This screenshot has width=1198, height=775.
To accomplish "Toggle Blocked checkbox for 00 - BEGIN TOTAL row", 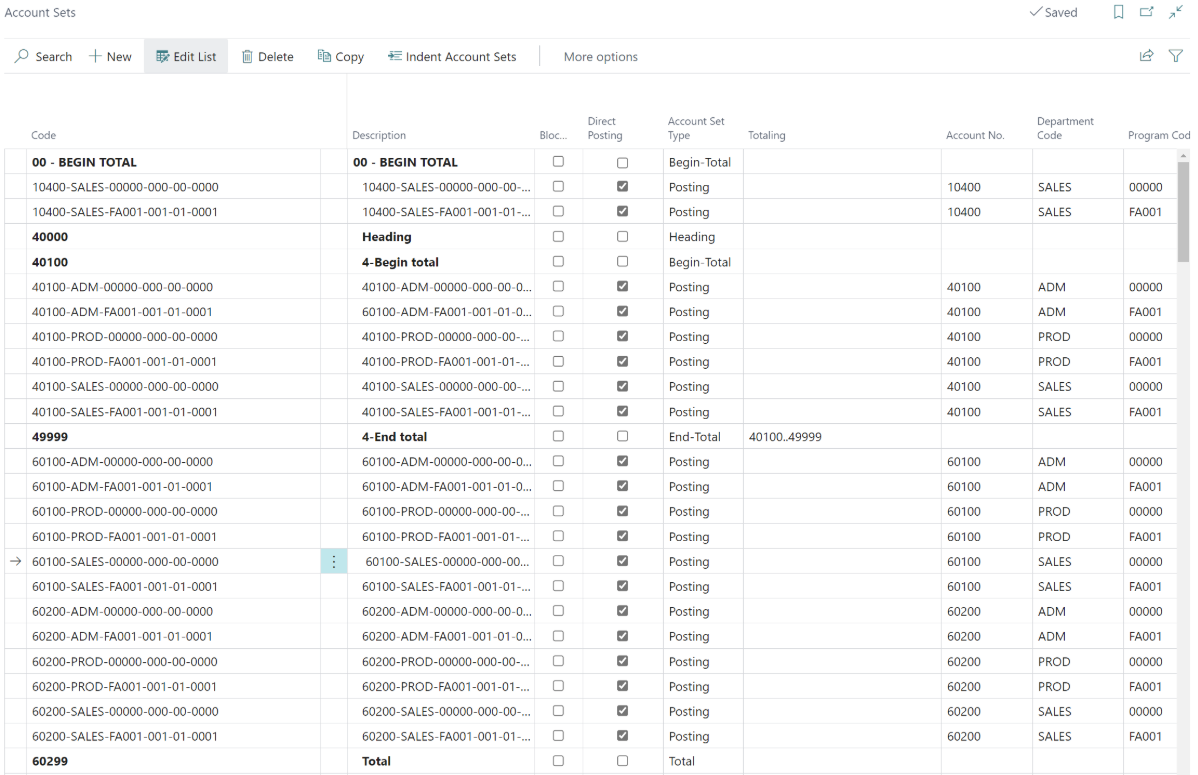I will click(x=558, y=162).
